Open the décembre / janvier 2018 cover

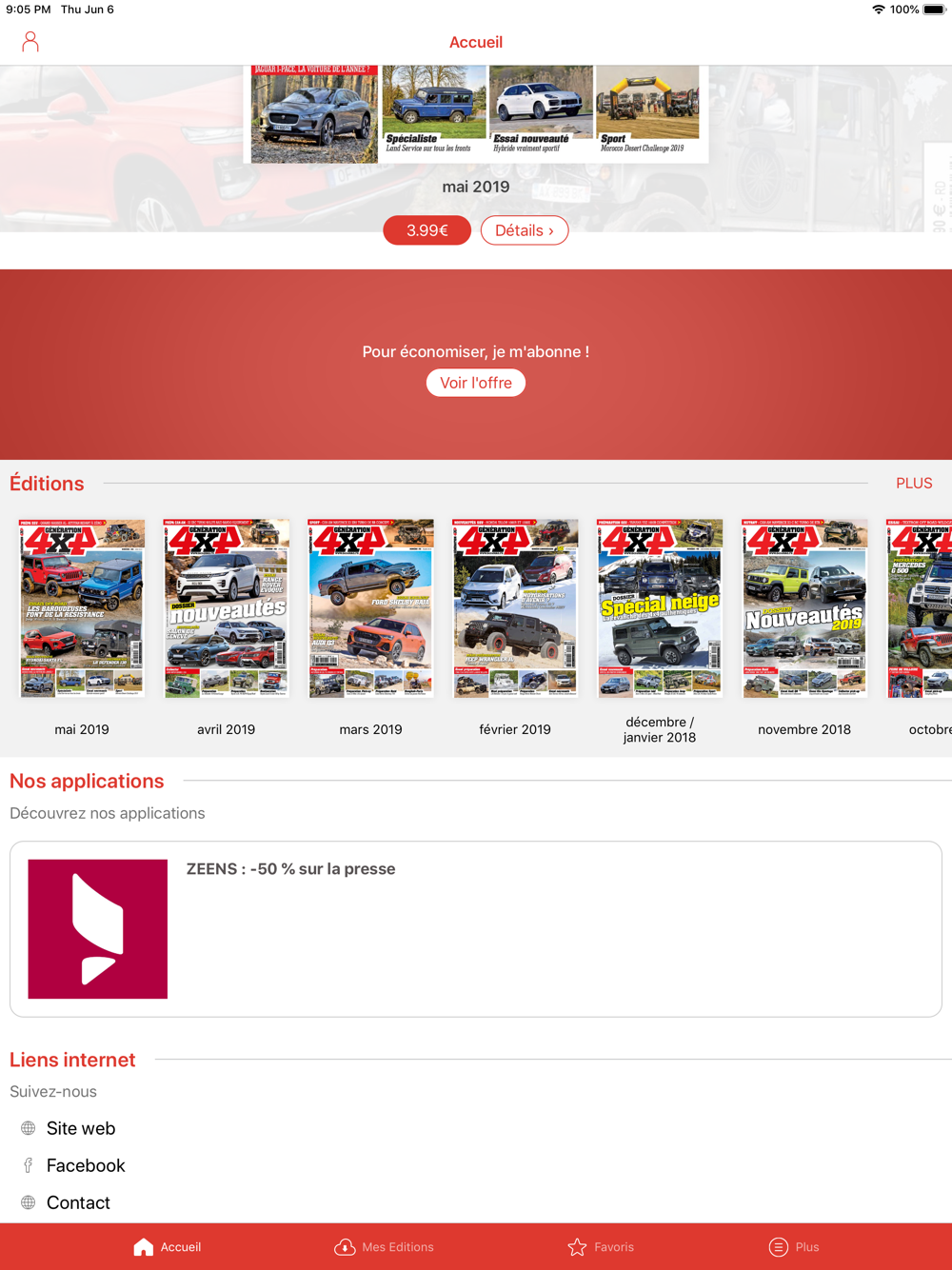pyautogui.click(x=660, y=608)
